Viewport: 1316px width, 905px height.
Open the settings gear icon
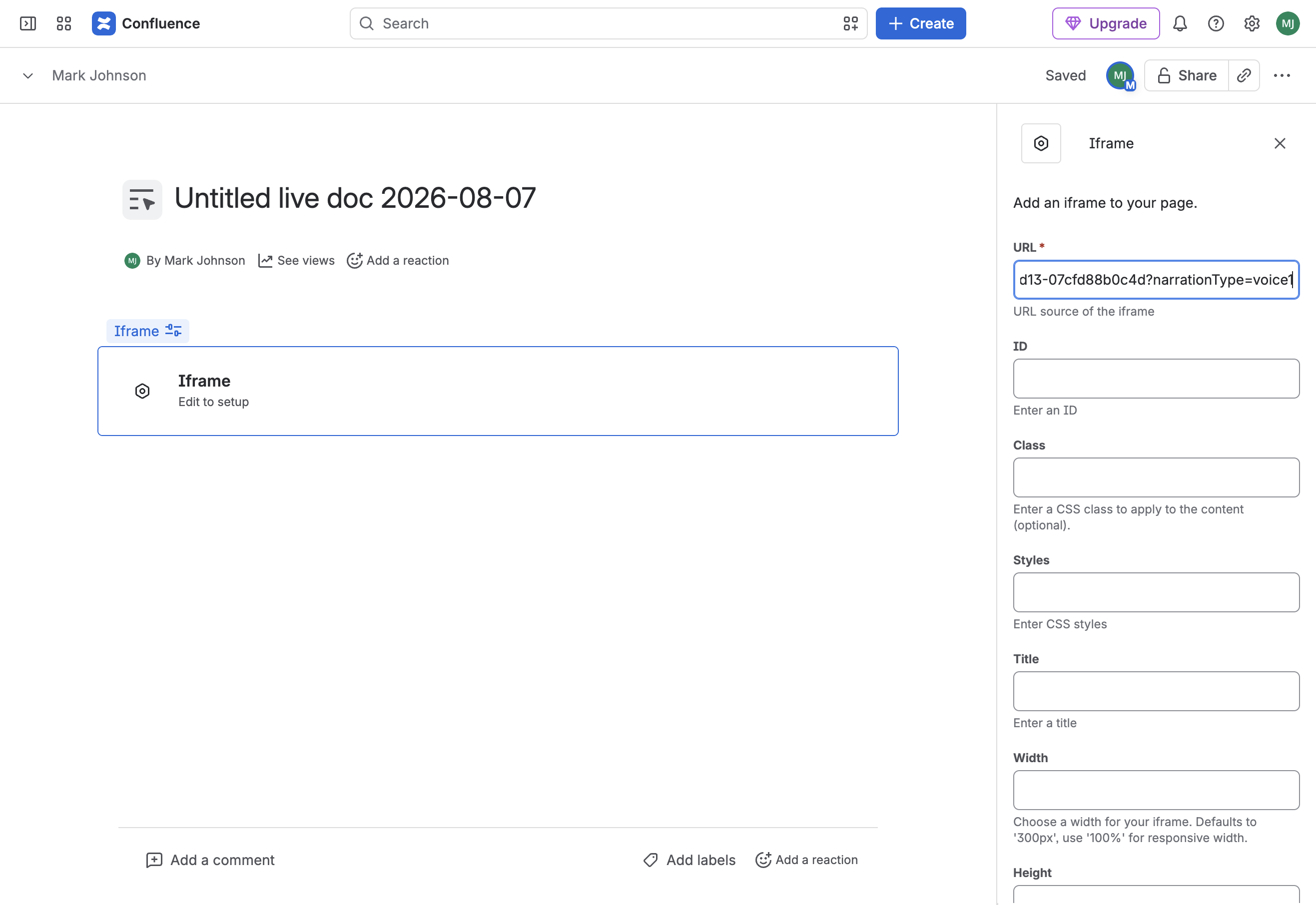(x=1252, y=23)
